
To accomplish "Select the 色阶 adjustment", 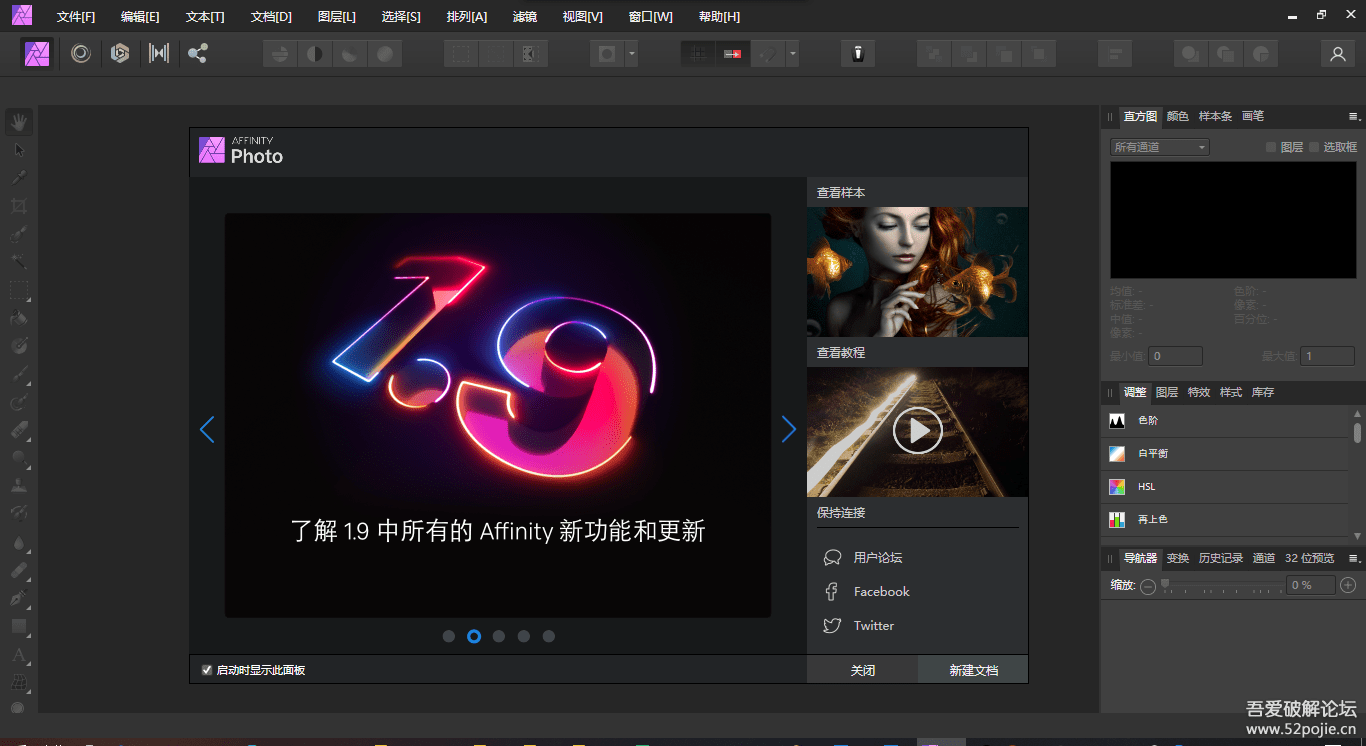I will point(1226,421).
